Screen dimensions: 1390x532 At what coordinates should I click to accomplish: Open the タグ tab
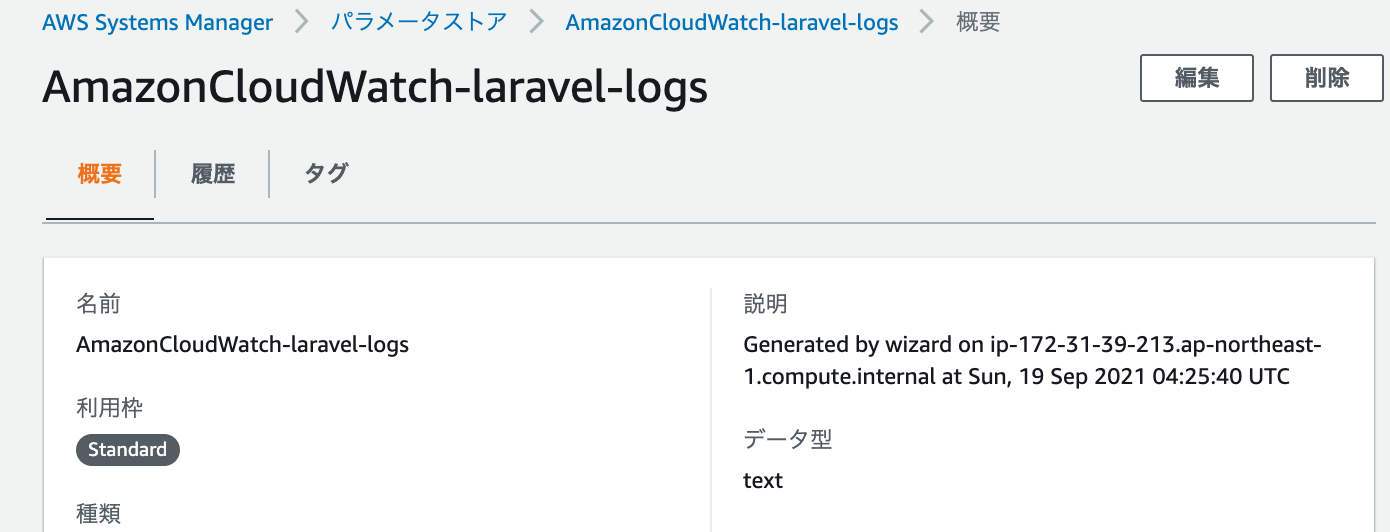(326, 174)
